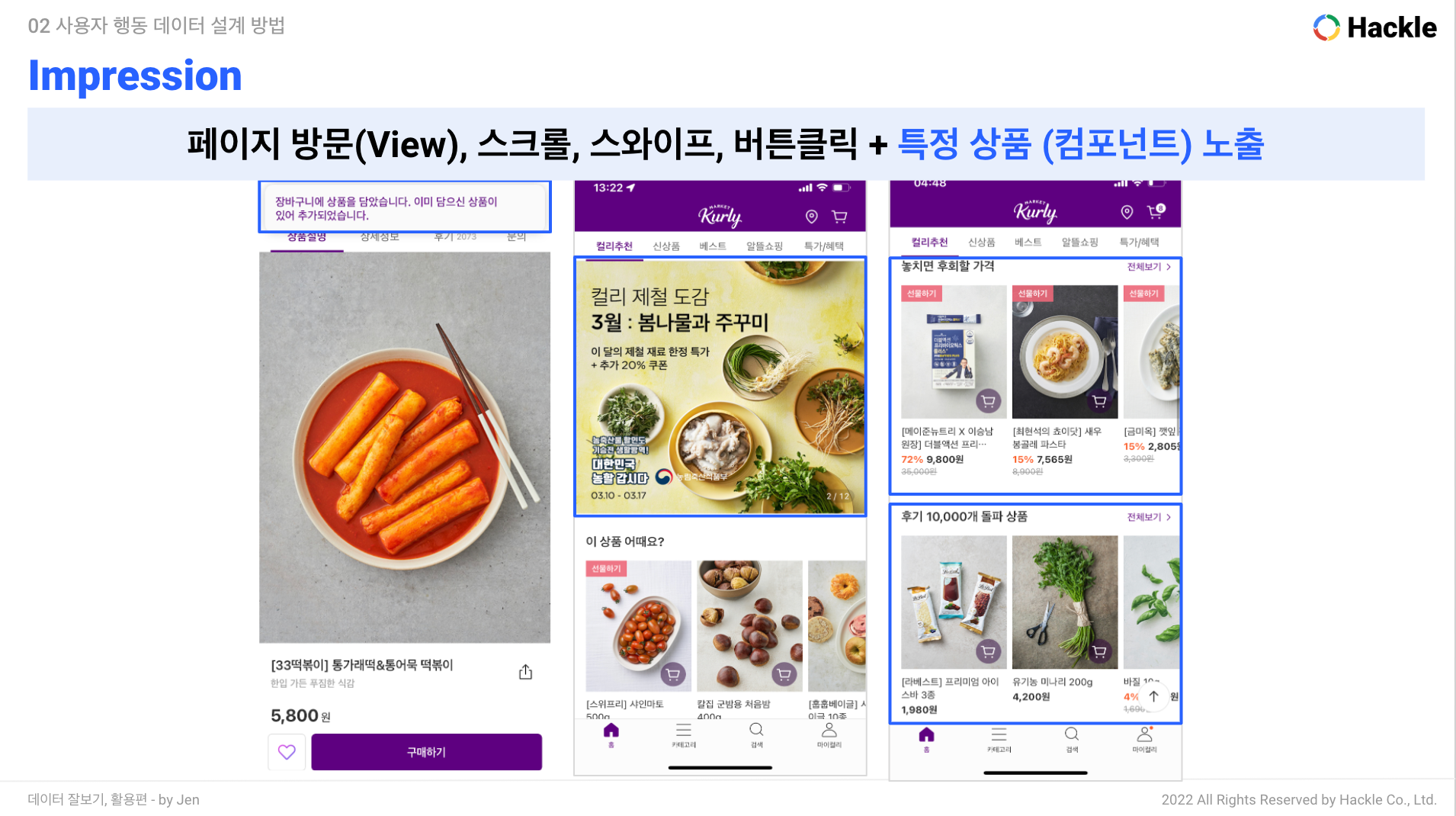The height and width of the screenshot is (816, 1456).
Task: Tap the location pin icon in middle phone
Action: click(x=812, y=217)
